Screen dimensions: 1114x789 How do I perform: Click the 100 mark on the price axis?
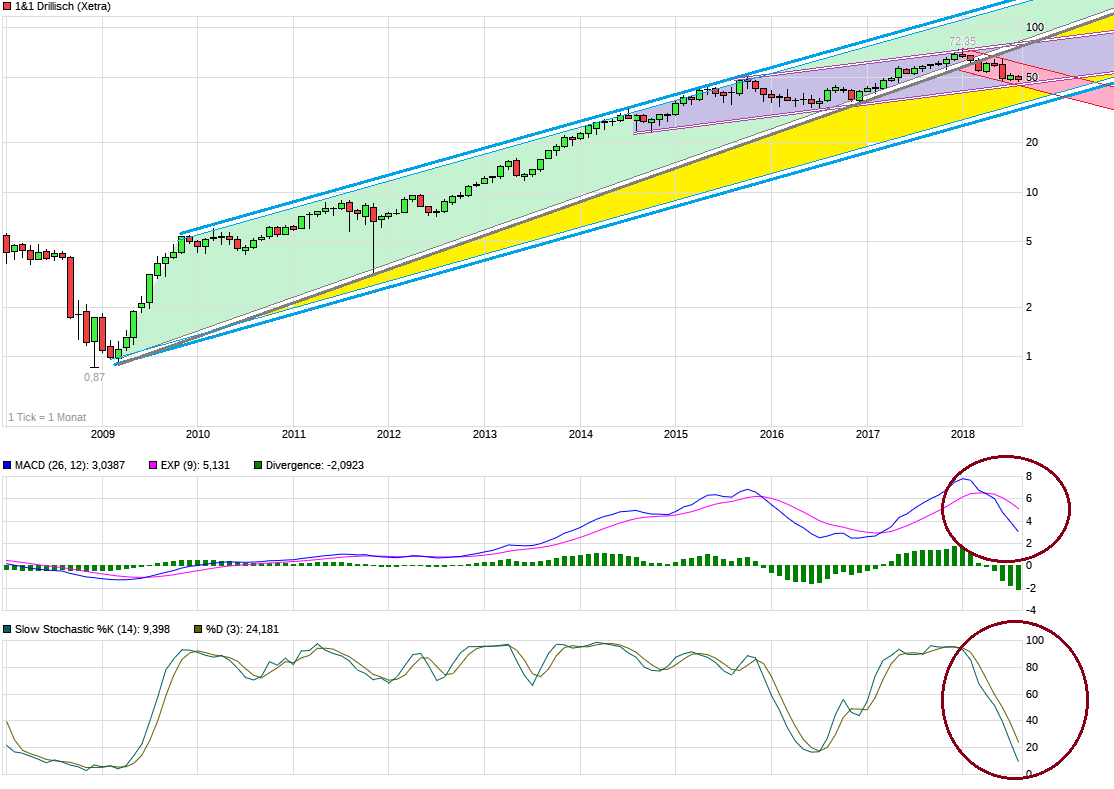point(1035,27)
